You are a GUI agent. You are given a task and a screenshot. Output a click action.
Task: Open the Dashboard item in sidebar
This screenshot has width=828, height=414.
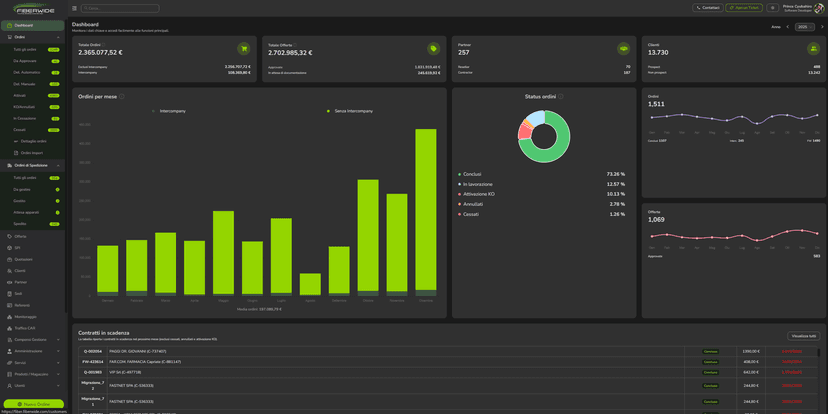click(x=23, y=25)
